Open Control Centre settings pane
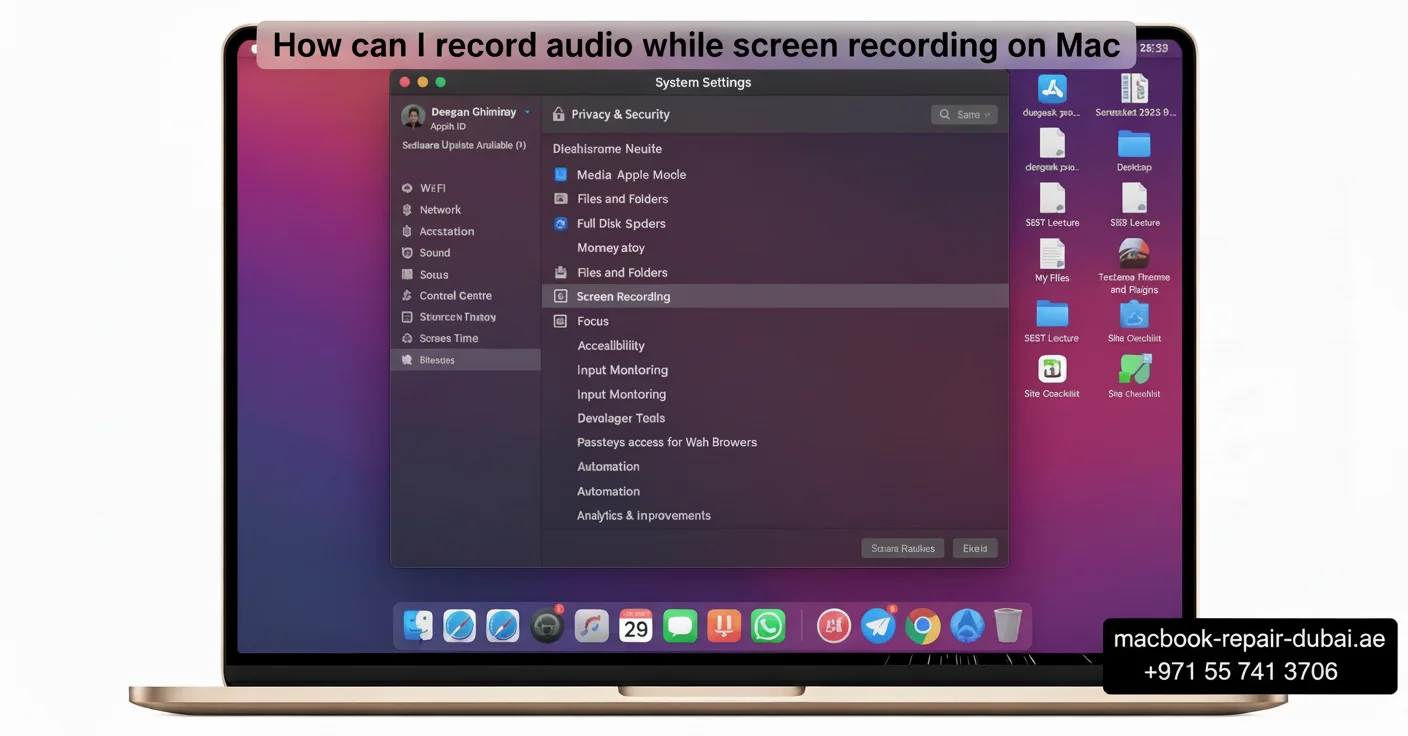1408x736 pixels. (455, 296)
